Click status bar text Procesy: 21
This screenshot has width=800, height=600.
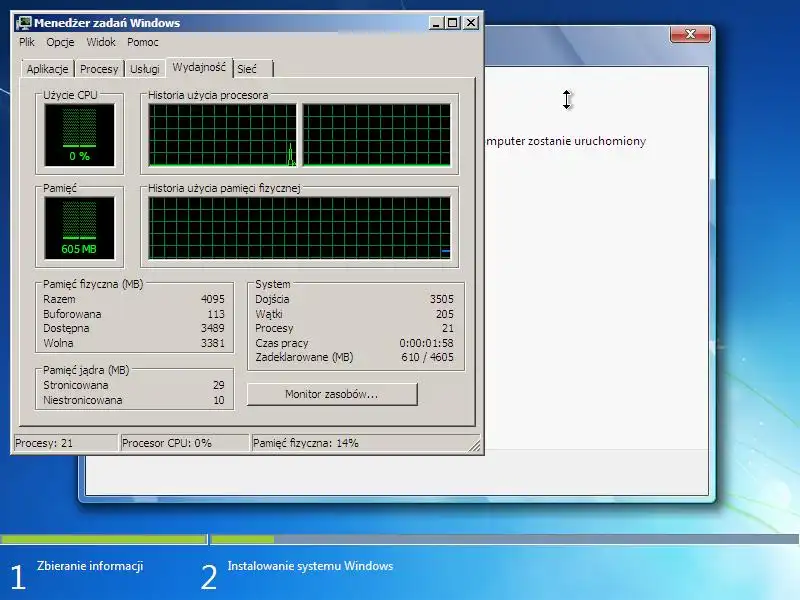pyautogui.click(x=44, y=443)
